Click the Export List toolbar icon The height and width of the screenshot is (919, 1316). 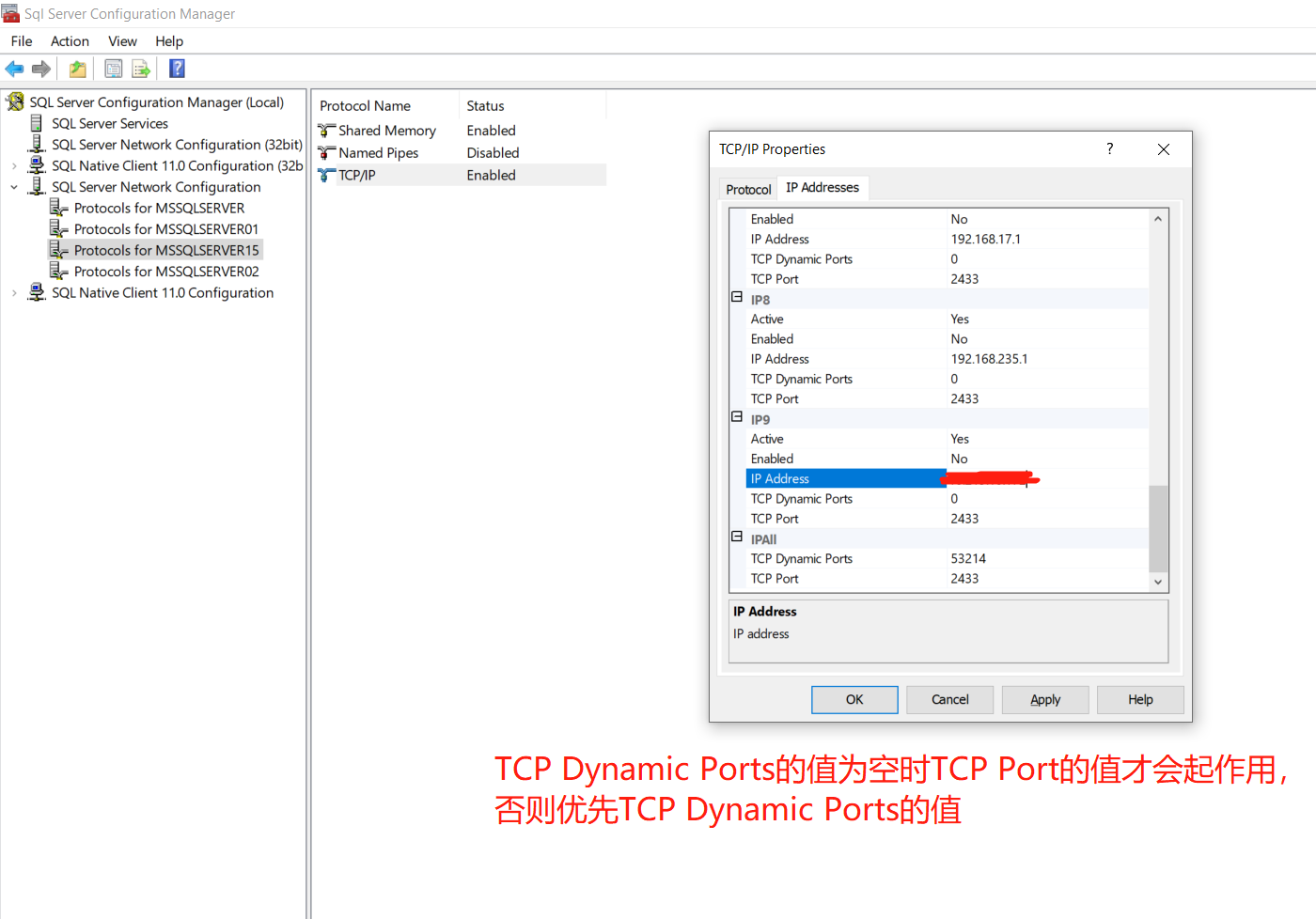tap(141, 69)
